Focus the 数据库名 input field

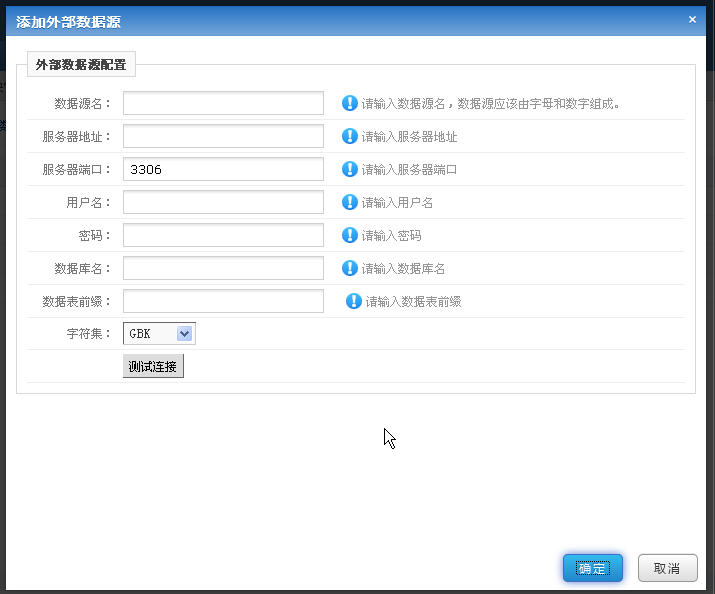[x=223, y=268]
